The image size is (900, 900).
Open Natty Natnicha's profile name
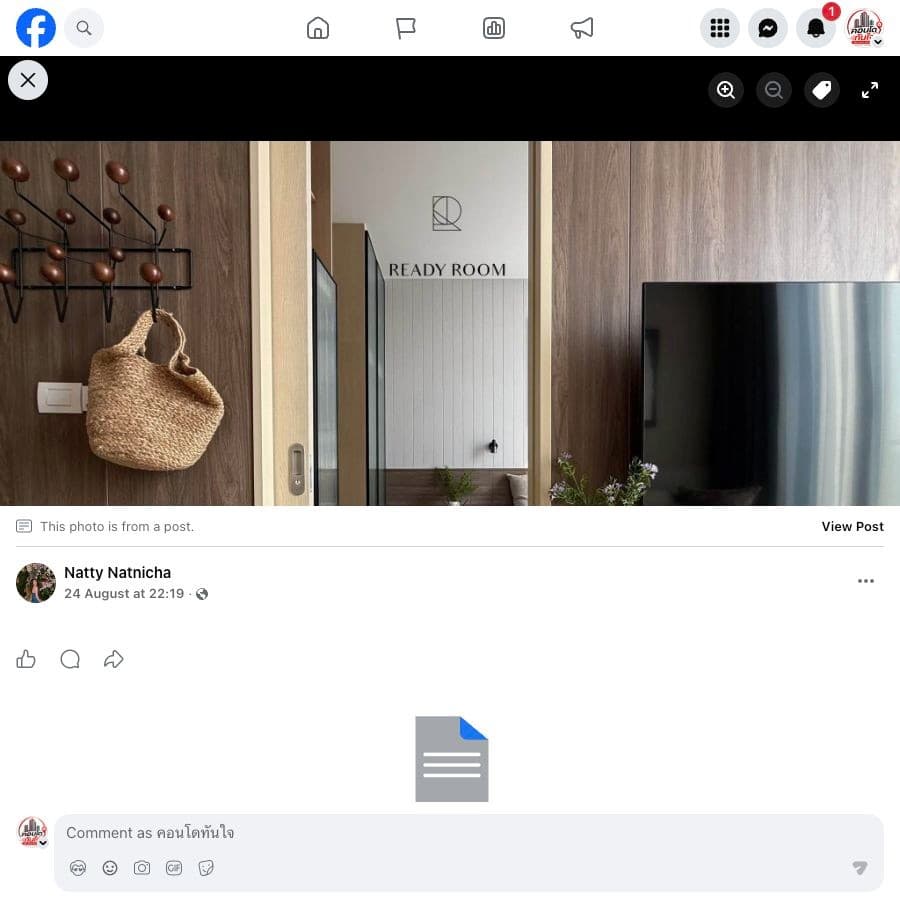coord(118,573)
